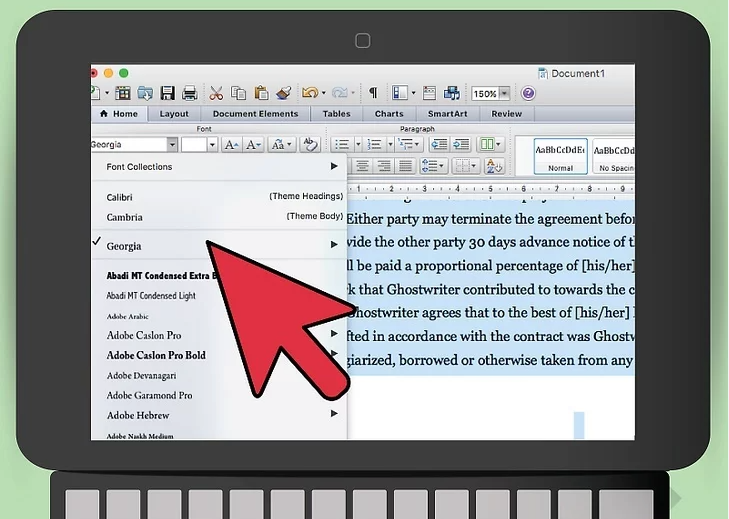Select the Format Painter brush

point(284,93)
